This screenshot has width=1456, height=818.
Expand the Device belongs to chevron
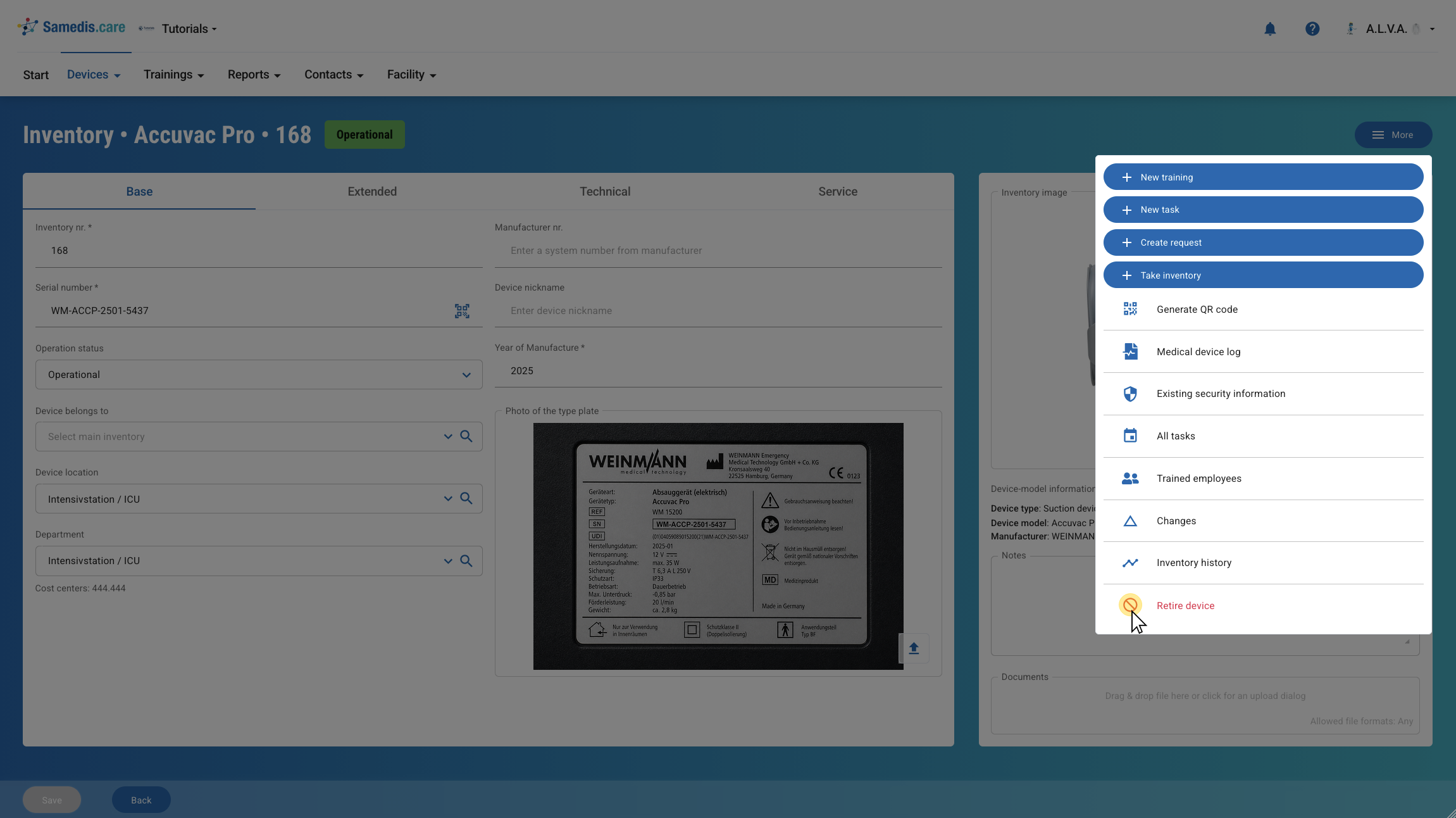448,437
